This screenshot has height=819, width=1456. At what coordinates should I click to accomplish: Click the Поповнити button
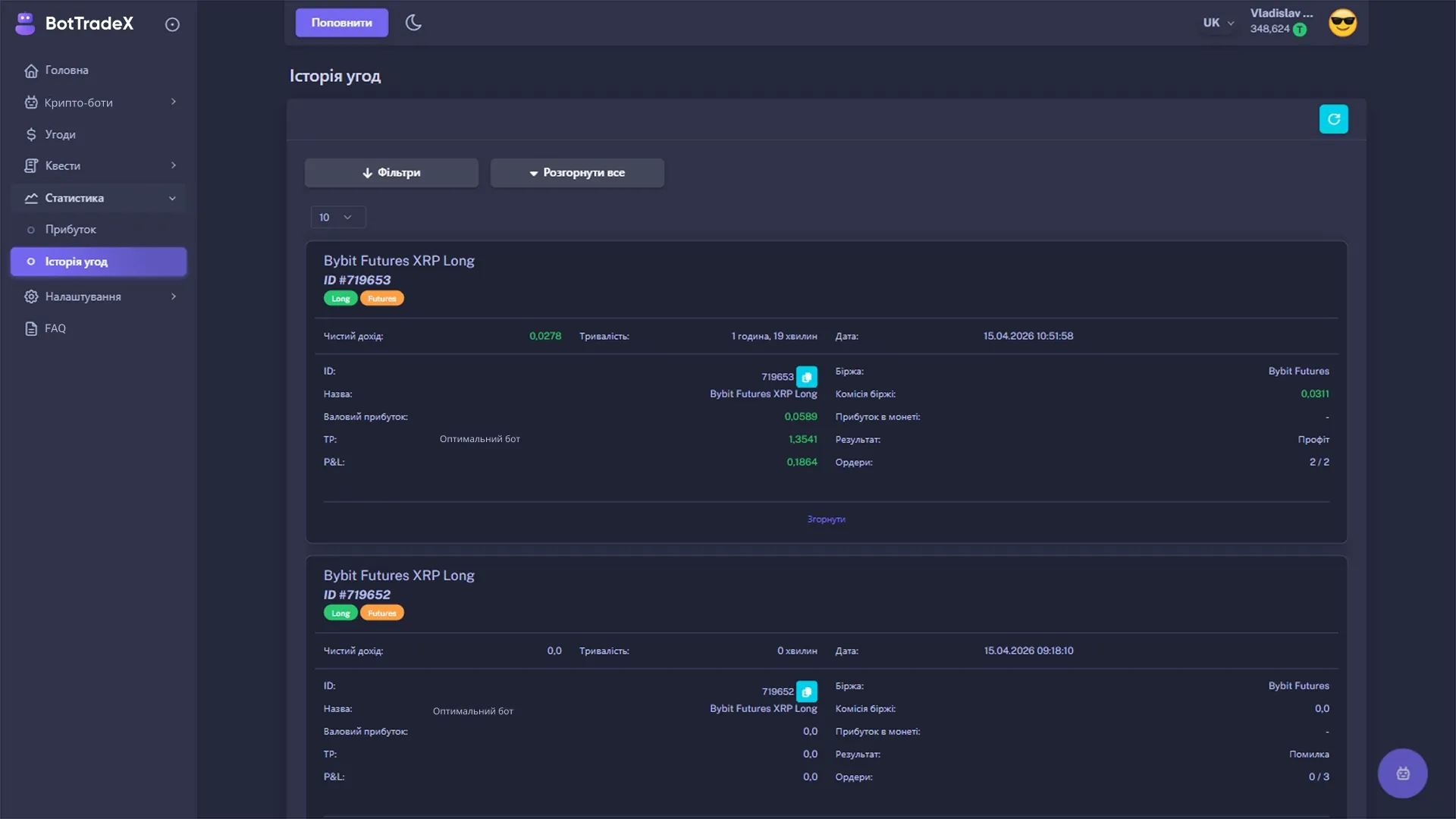(x=341, y=23)
